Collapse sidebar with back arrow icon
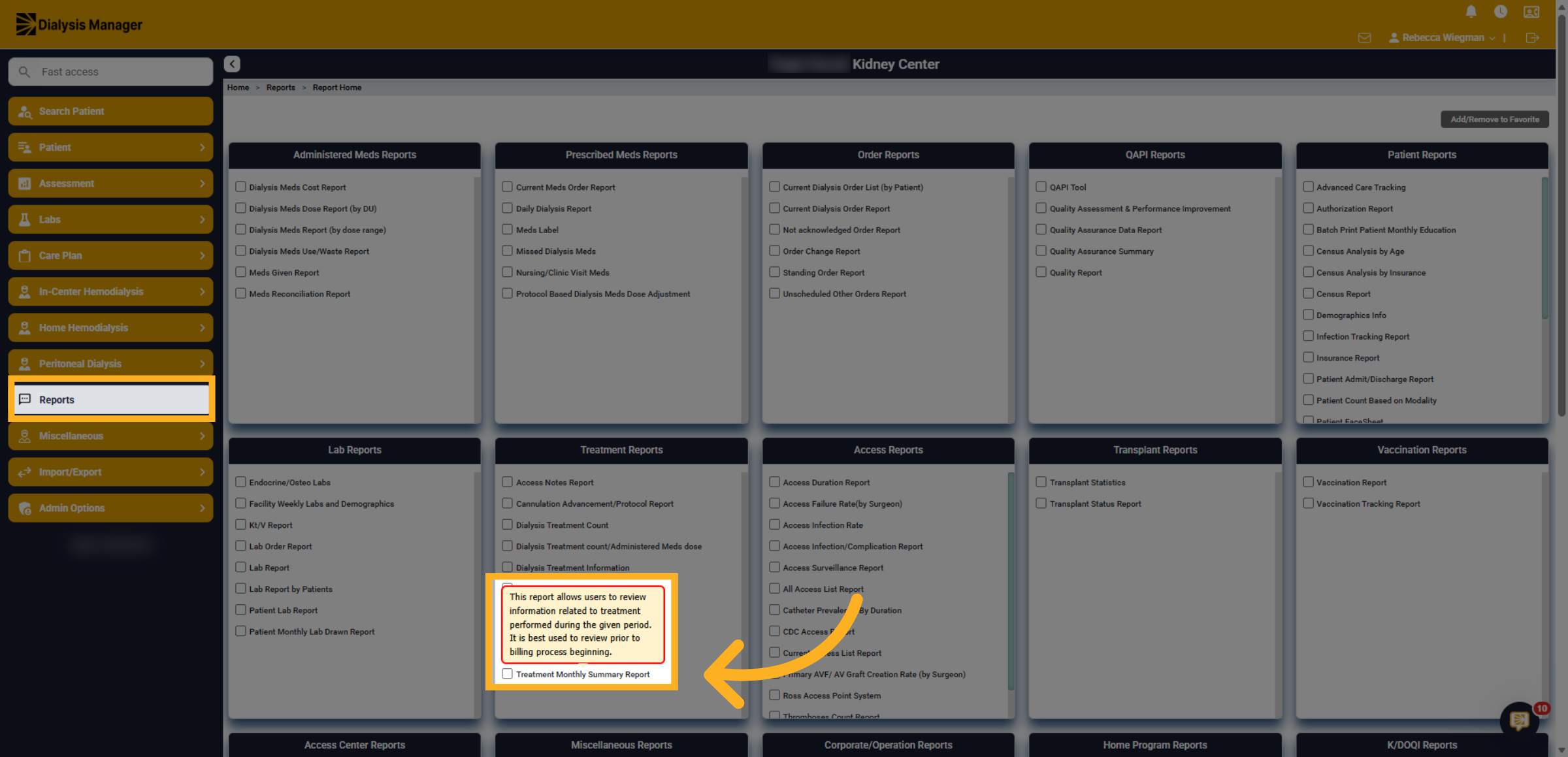This screenshot has width=1568, height=757. (232, 64)
